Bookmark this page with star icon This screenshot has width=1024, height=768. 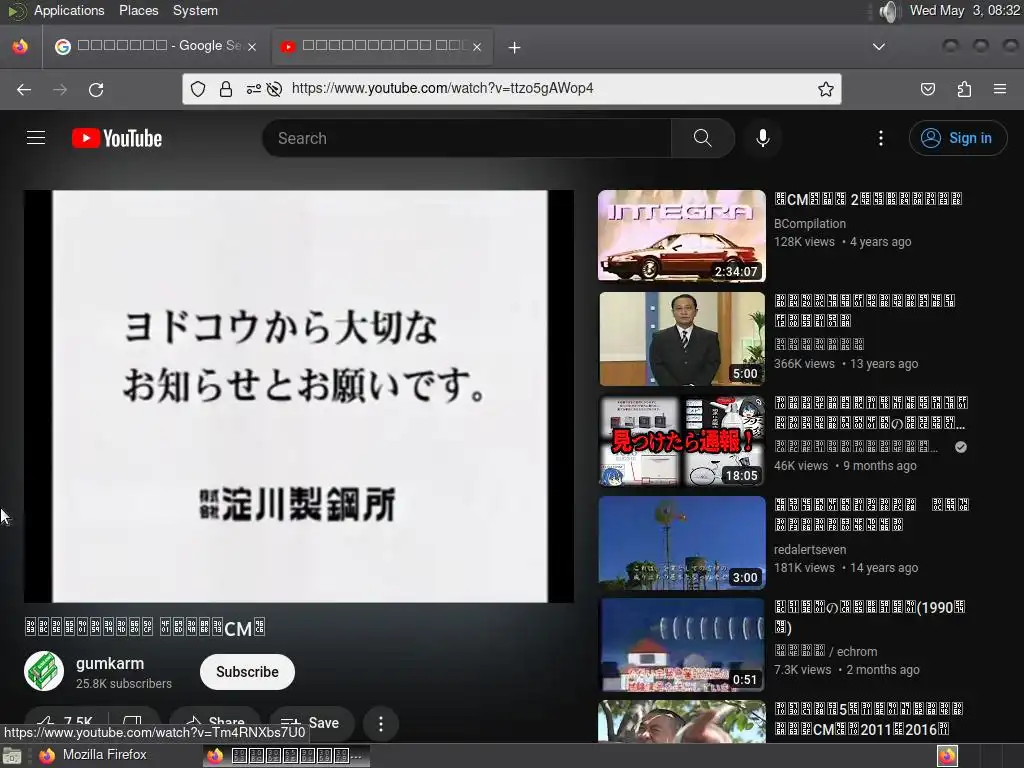tap(825, 89)
